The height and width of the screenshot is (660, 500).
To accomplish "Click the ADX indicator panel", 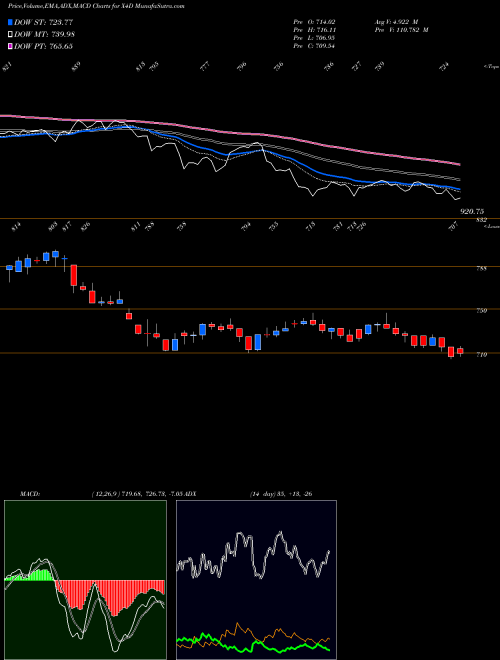I will click(256, 580).
